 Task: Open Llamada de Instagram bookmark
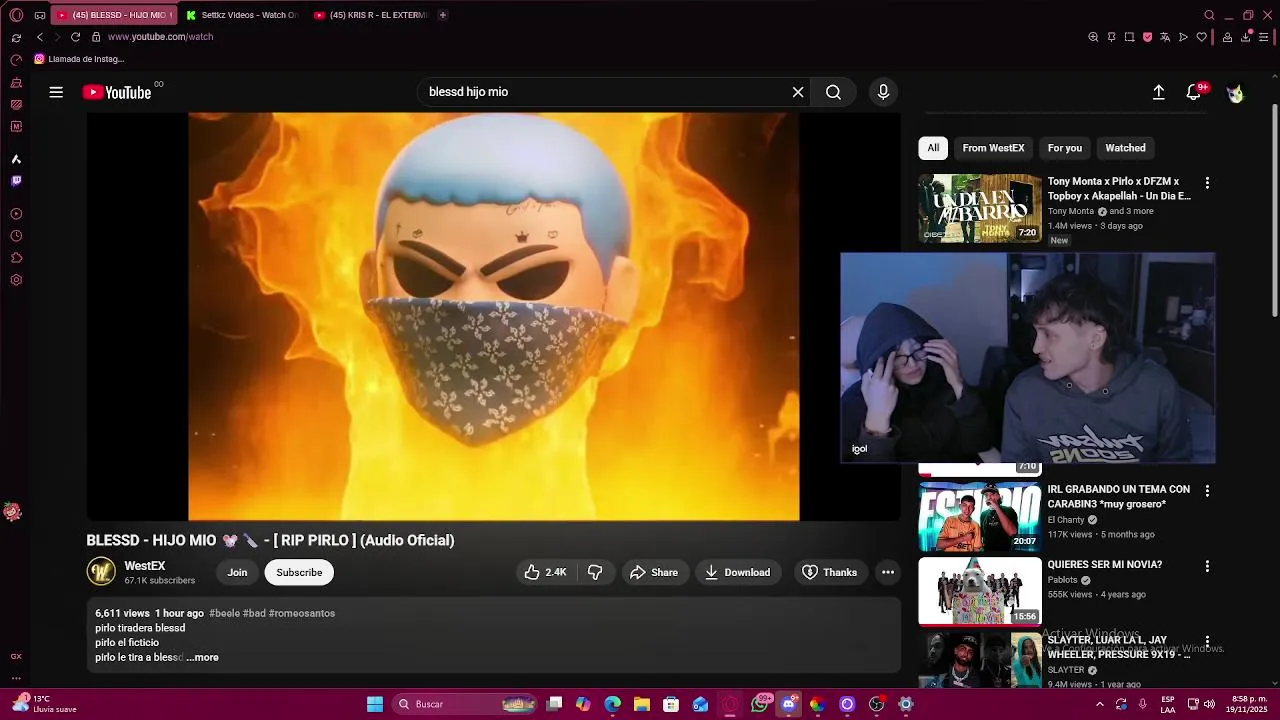click(79, 59)
